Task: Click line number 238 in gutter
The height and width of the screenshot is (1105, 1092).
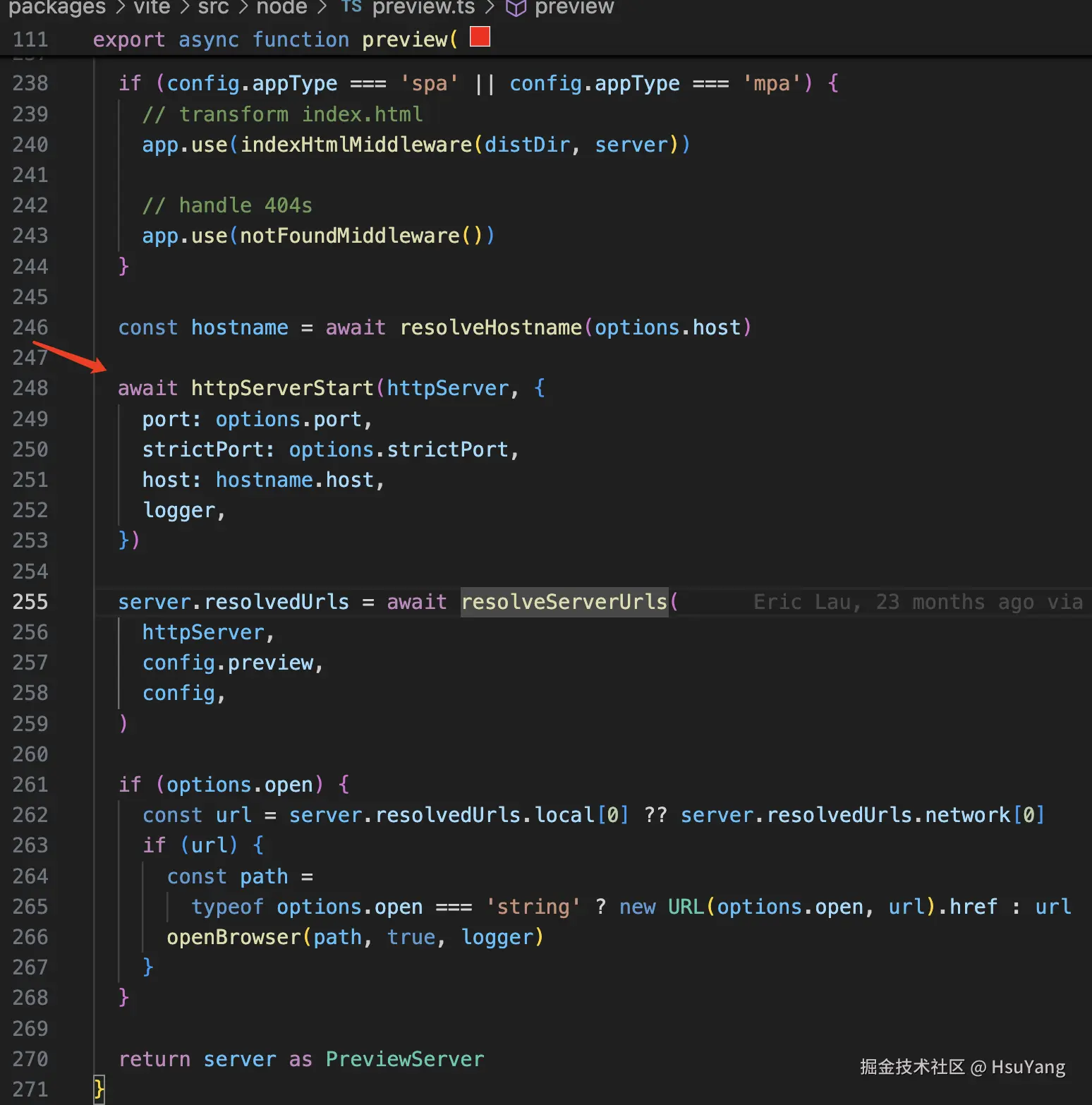Action: (30, 83)
